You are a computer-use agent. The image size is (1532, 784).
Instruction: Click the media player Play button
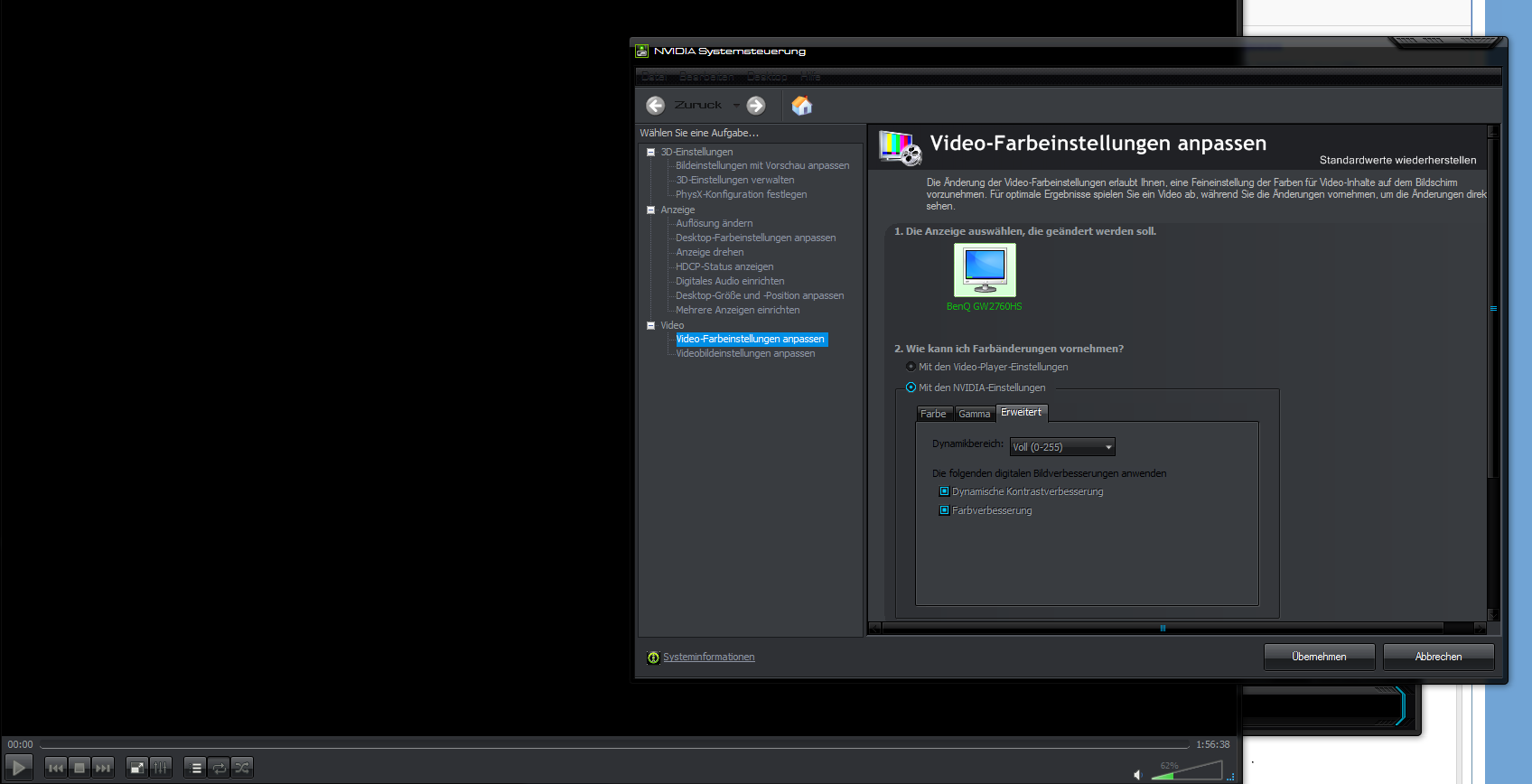click(19, 768)
